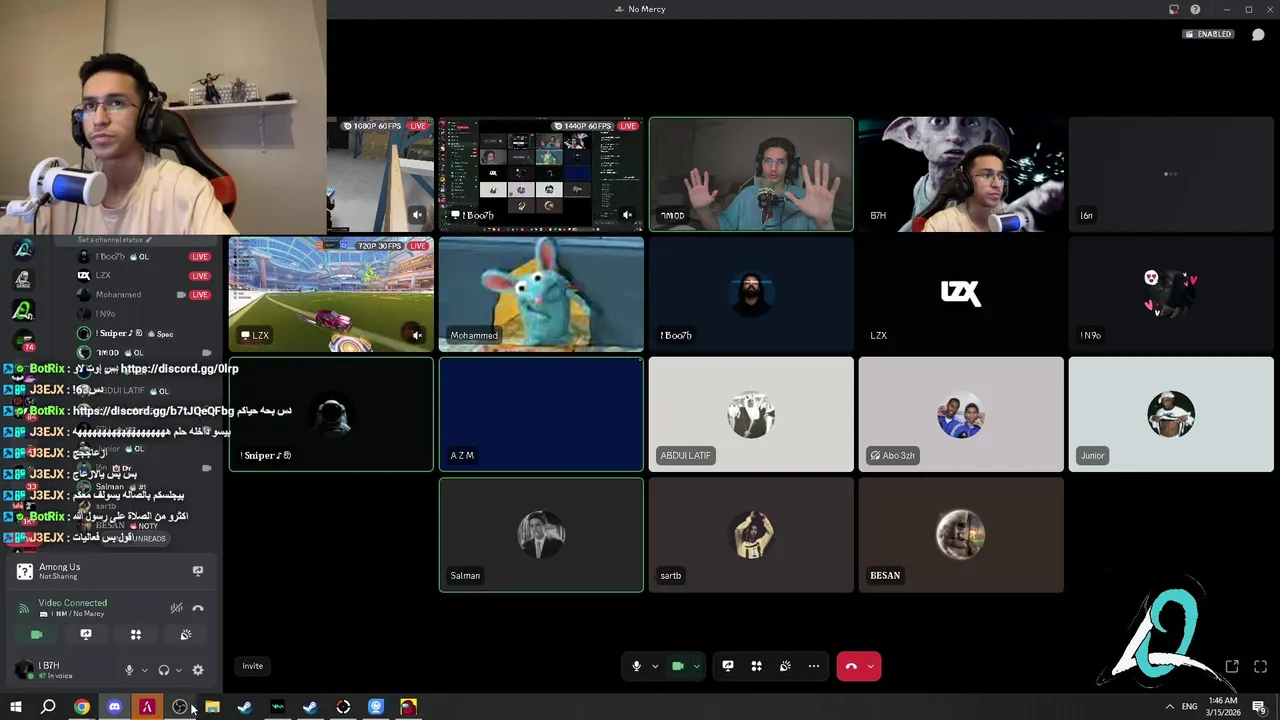Toggle camera in the Video Connected panel

pyautogui.click(x=37, y=634)
